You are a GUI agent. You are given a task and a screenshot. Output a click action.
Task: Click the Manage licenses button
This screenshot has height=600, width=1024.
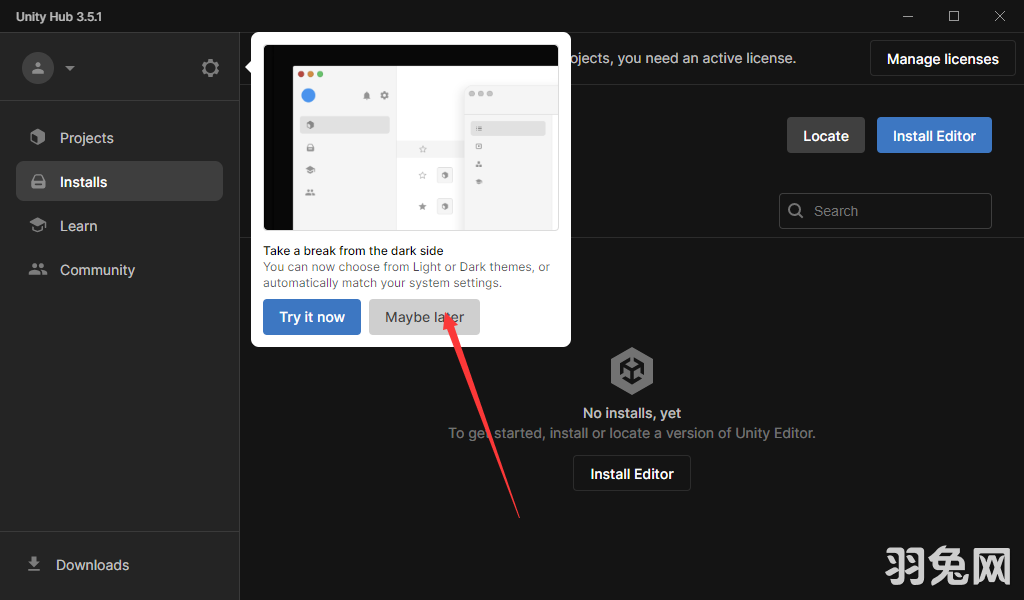942,59
